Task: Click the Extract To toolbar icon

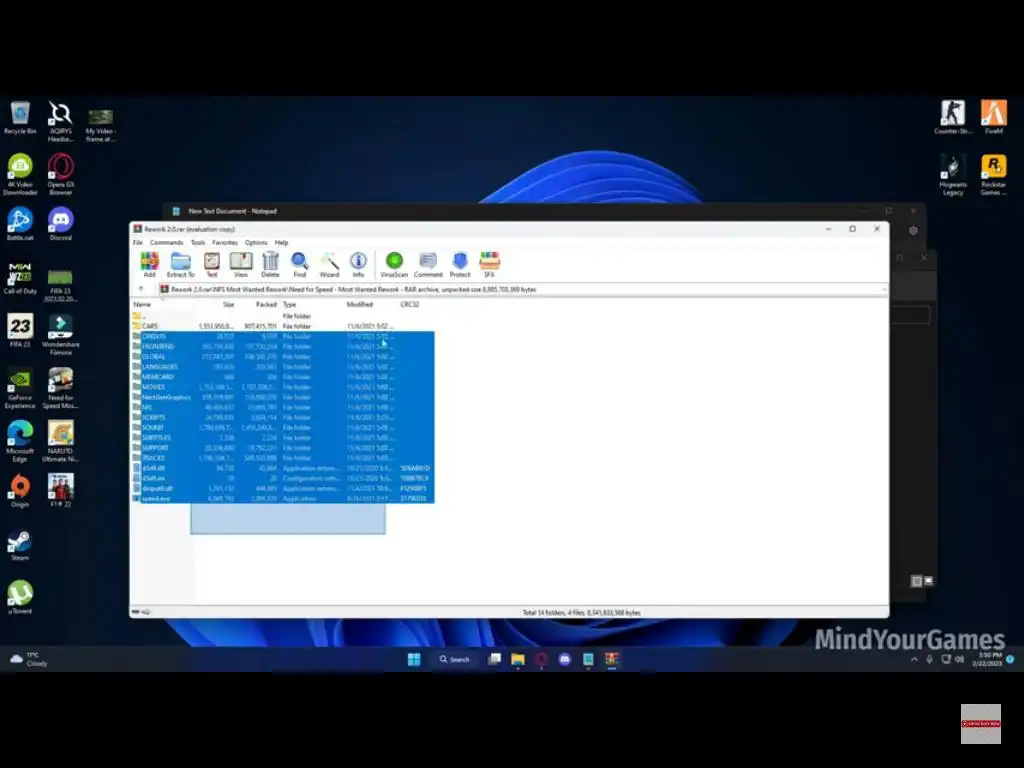Action: 180,264
